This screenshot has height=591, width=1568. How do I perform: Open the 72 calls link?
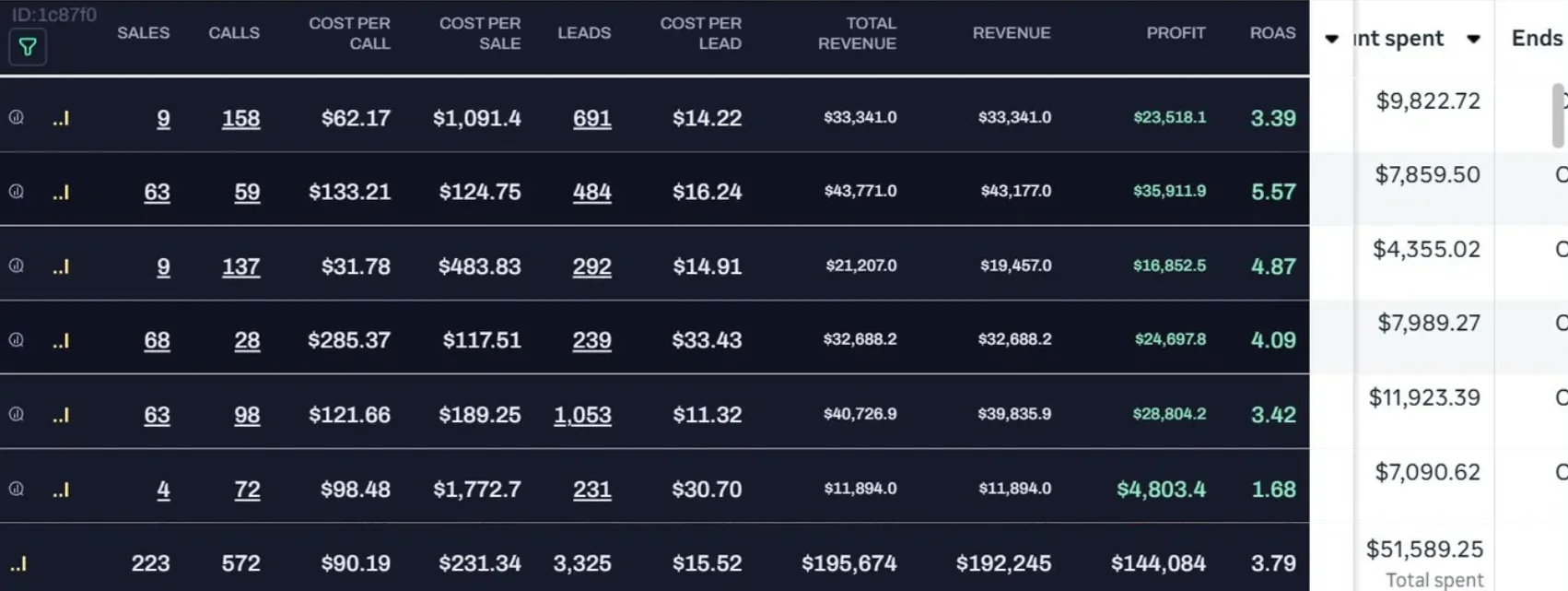click(247, 490)
